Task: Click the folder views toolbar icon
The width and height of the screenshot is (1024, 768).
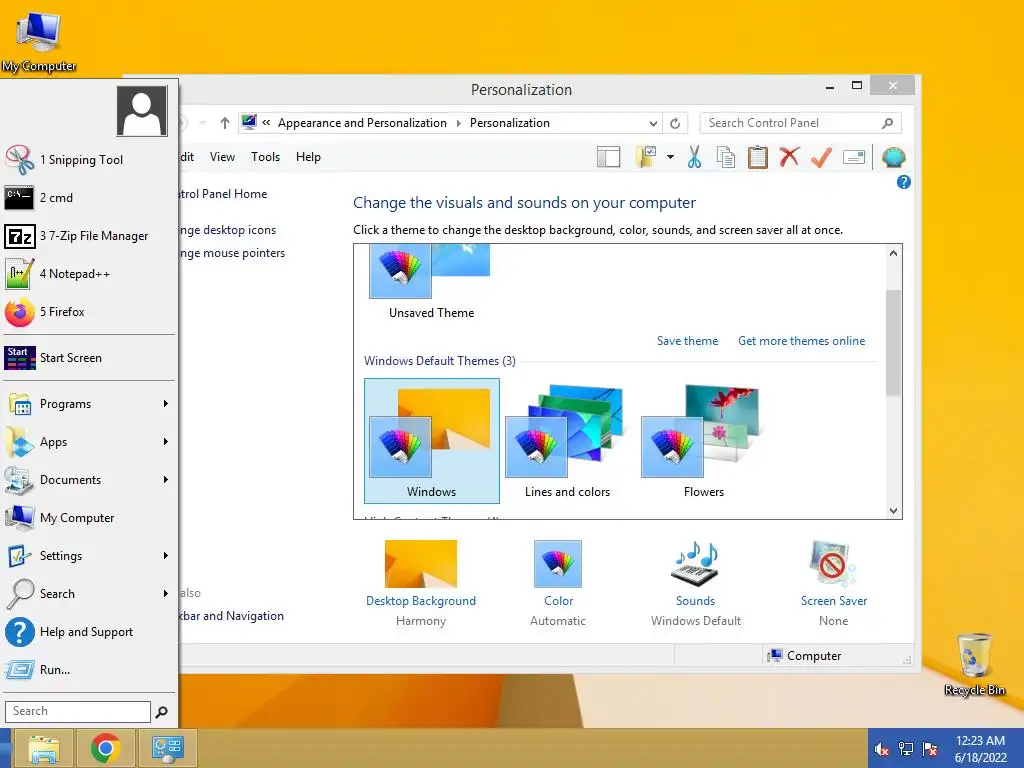Action: coord(646,157)
